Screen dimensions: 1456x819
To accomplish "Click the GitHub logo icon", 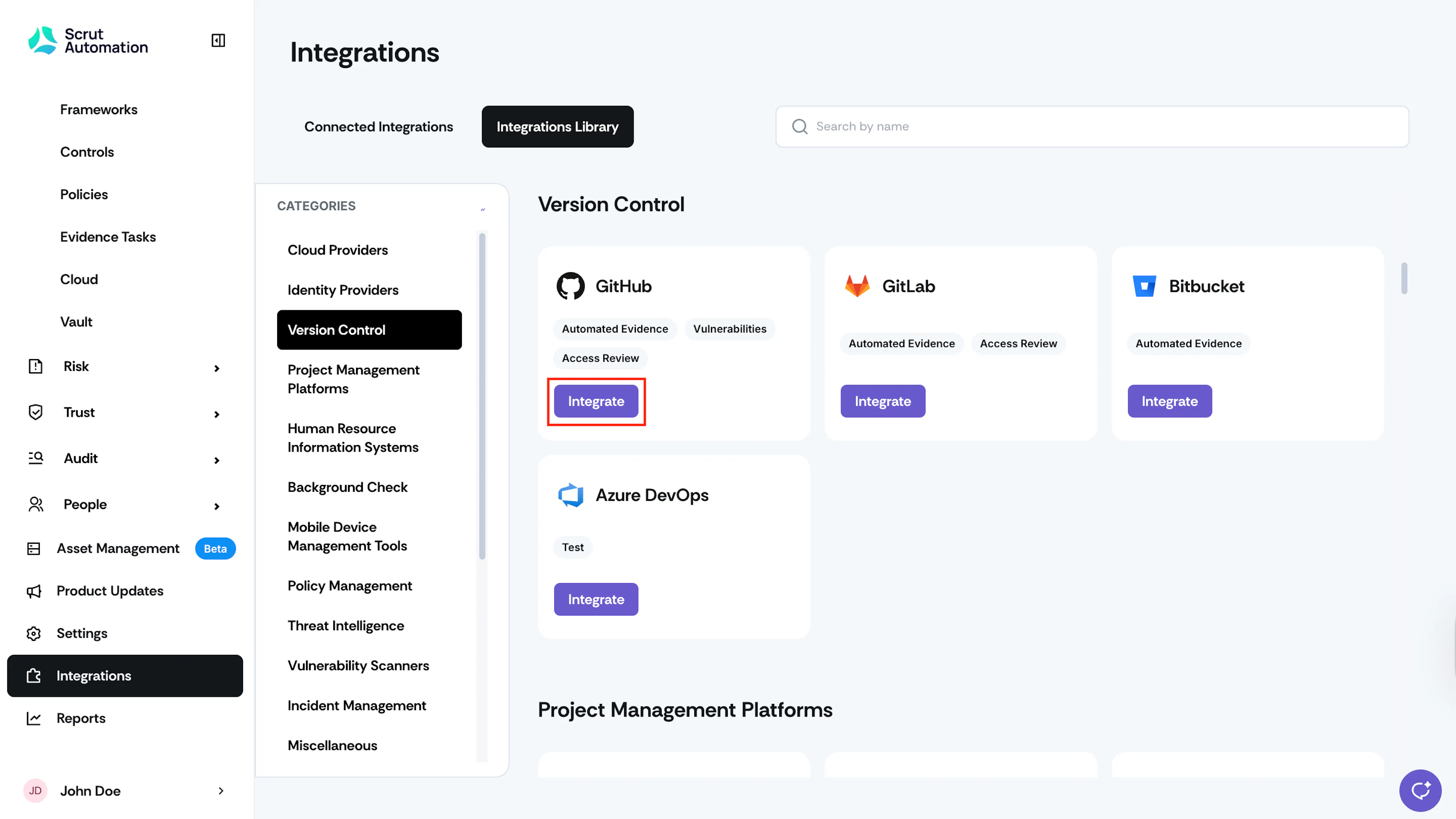I will [x=570, y=286].
